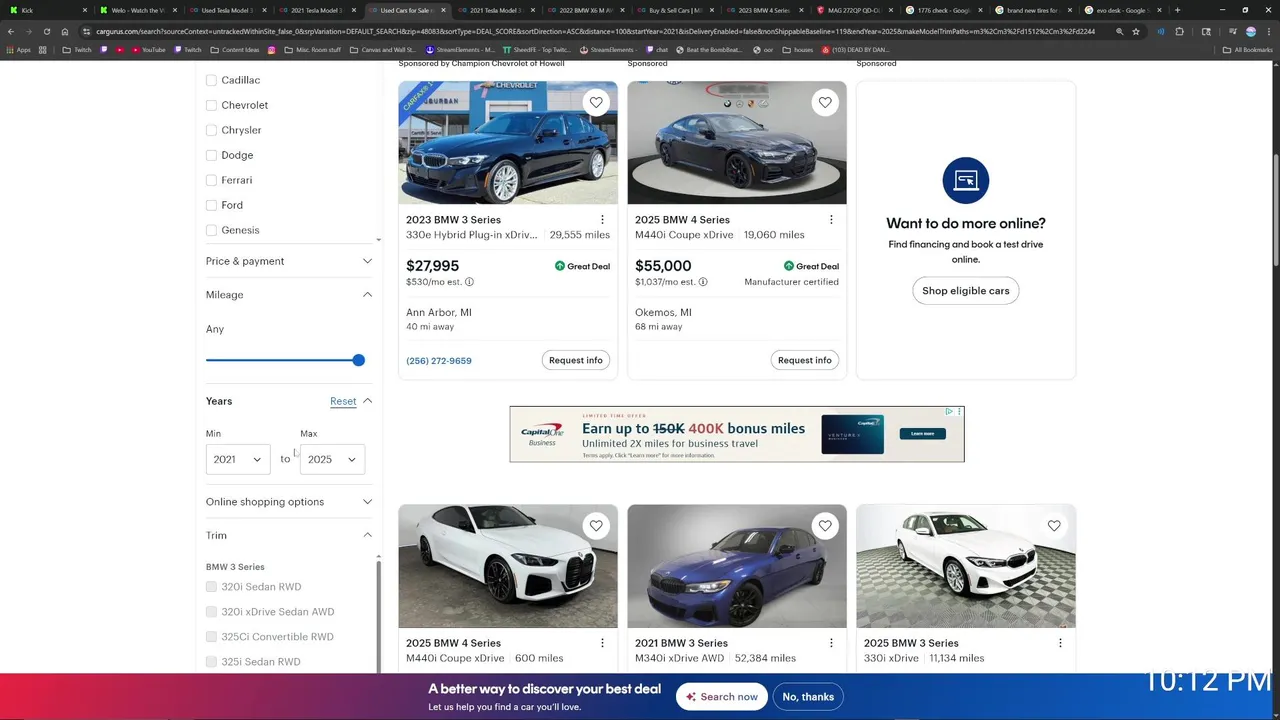Screen dimensions: 1280x720
Task: Expand Online shopping options filter
Action: click(x=289, y=502)
